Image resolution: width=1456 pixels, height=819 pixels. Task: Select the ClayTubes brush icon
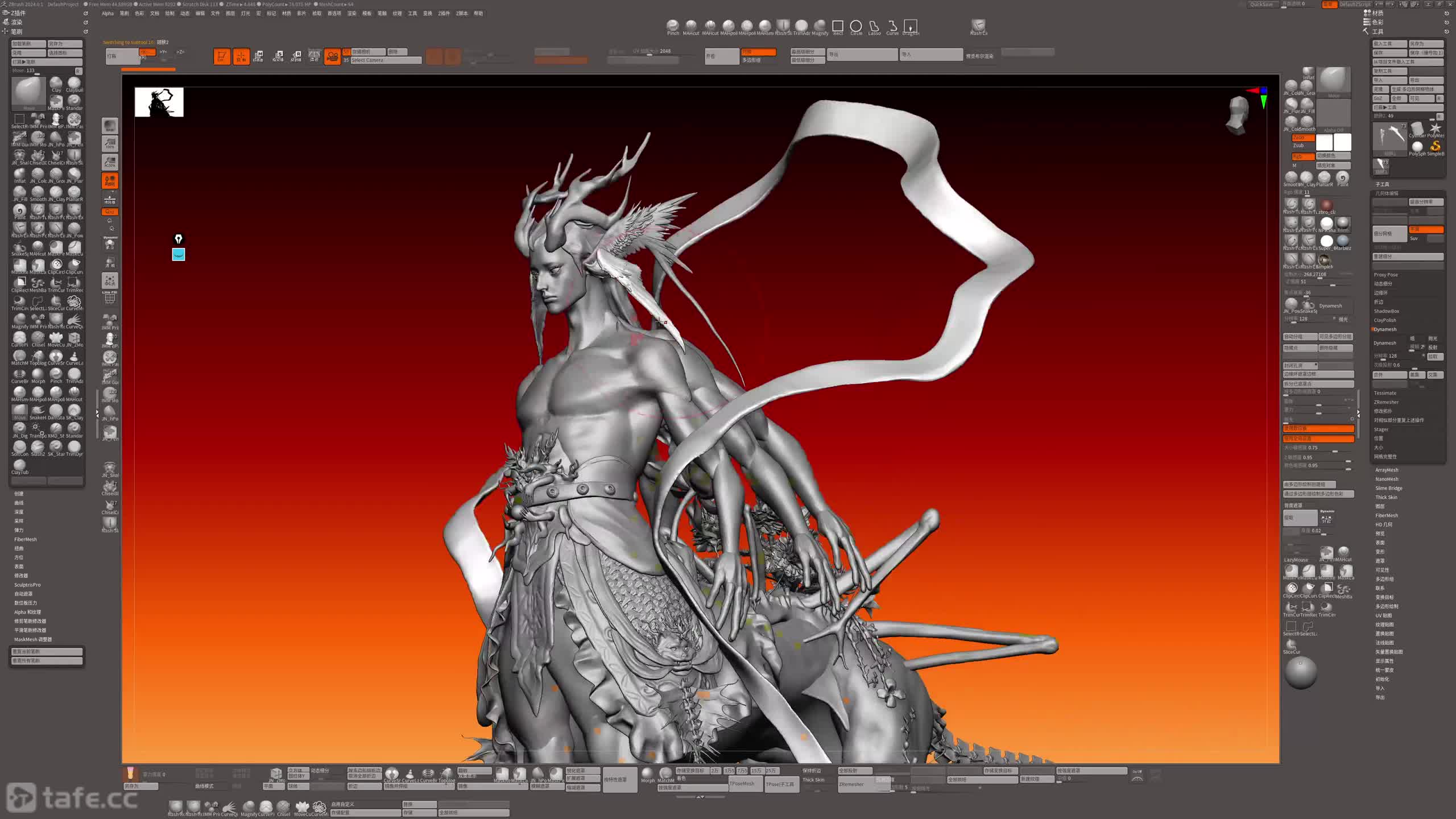pos(20,466)
